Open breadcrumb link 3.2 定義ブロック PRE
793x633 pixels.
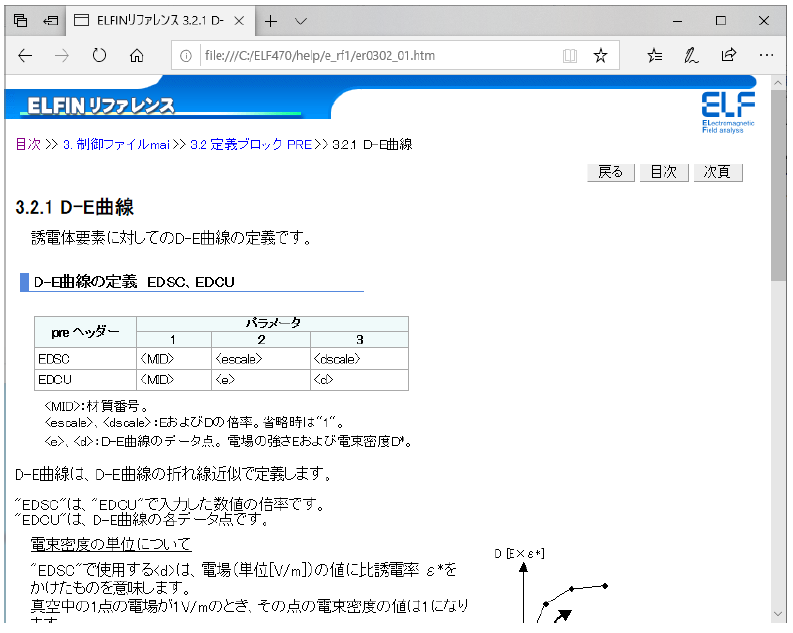pos(251,145)
